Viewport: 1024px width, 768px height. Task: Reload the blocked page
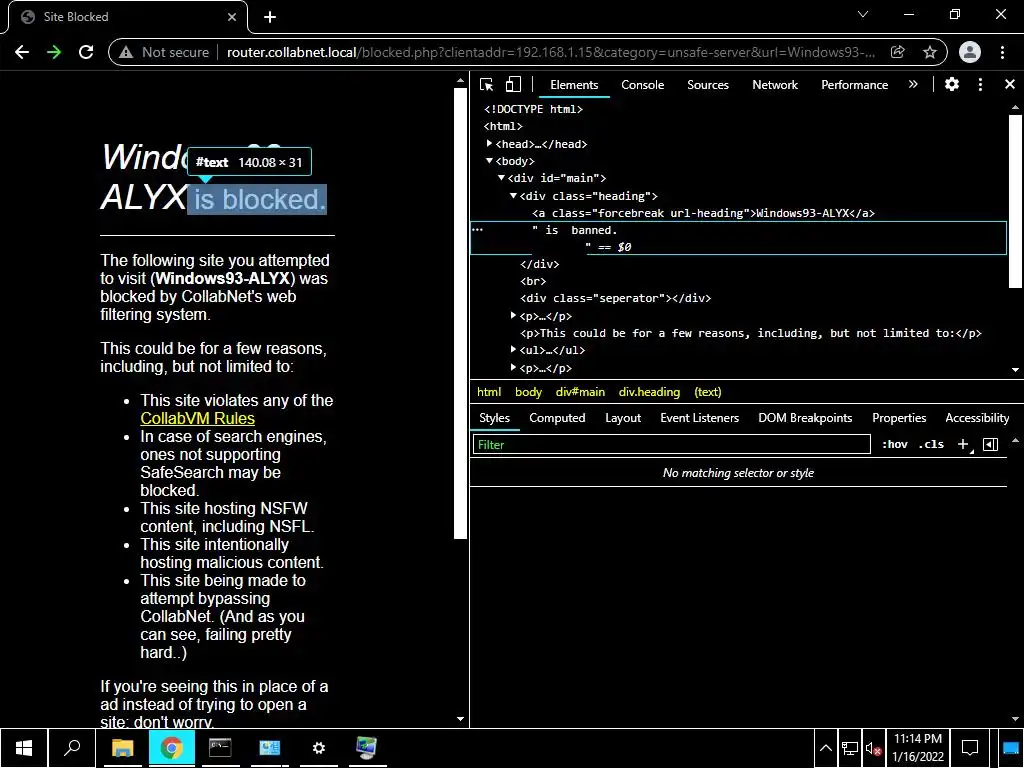pos(86,52)
